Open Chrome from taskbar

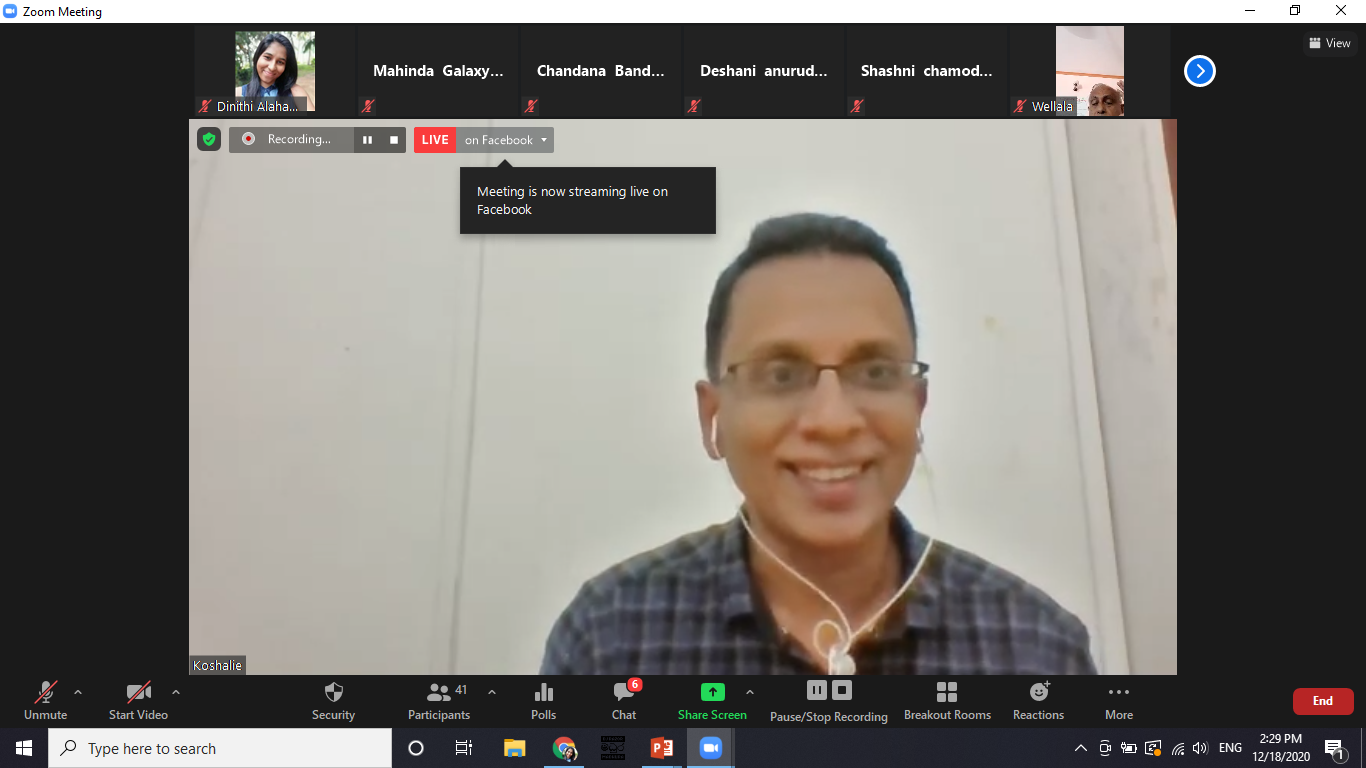(564, 748)
